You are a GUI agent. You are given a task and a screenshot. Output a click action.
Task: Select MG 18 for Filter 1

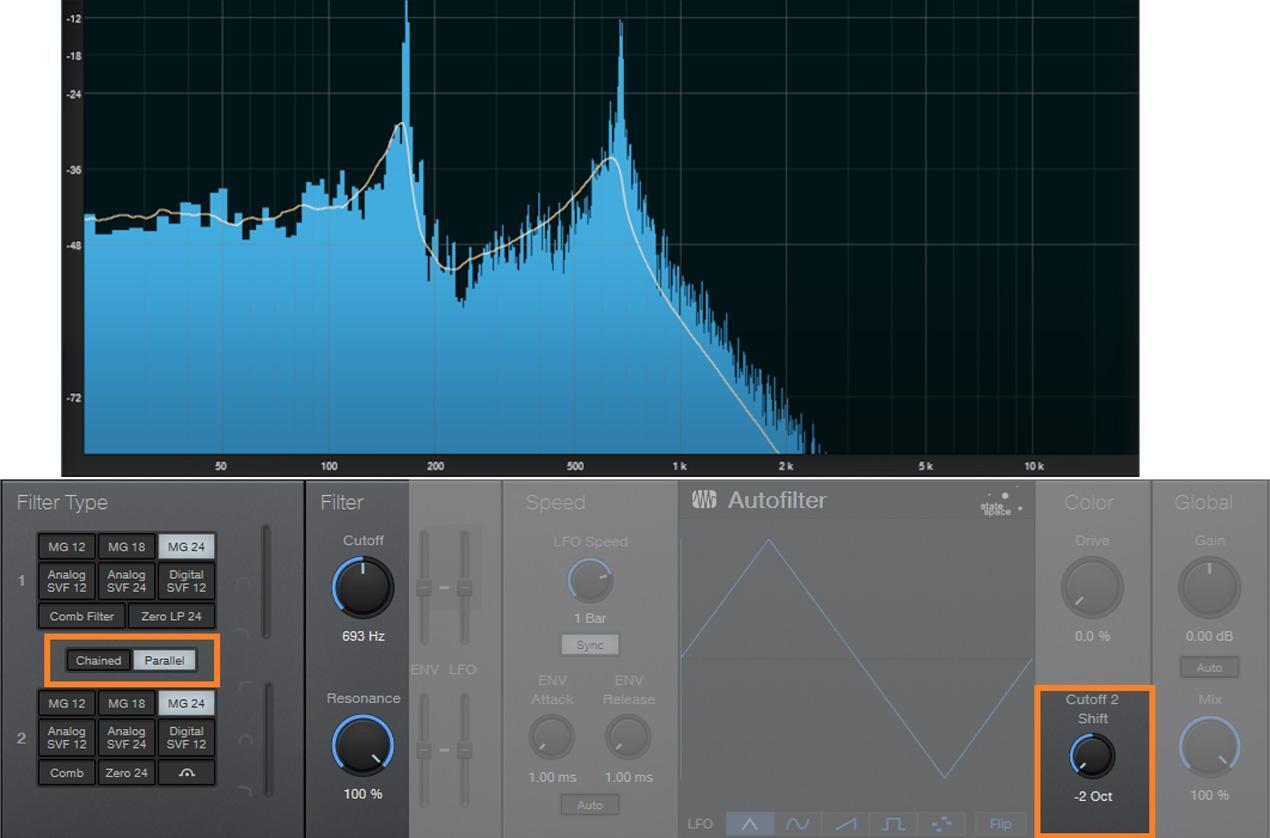point(126,547)
